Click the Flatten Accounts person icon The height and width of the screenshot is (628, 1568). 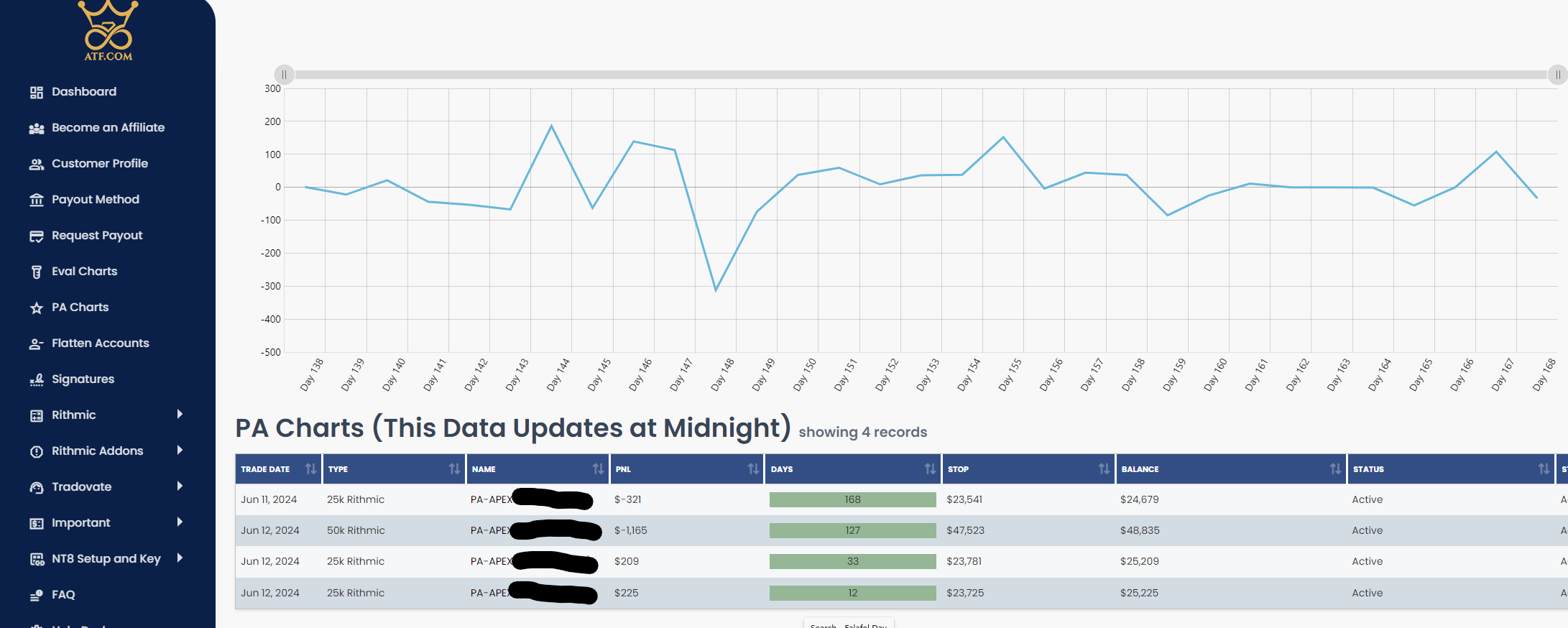(x=37, y=343)
